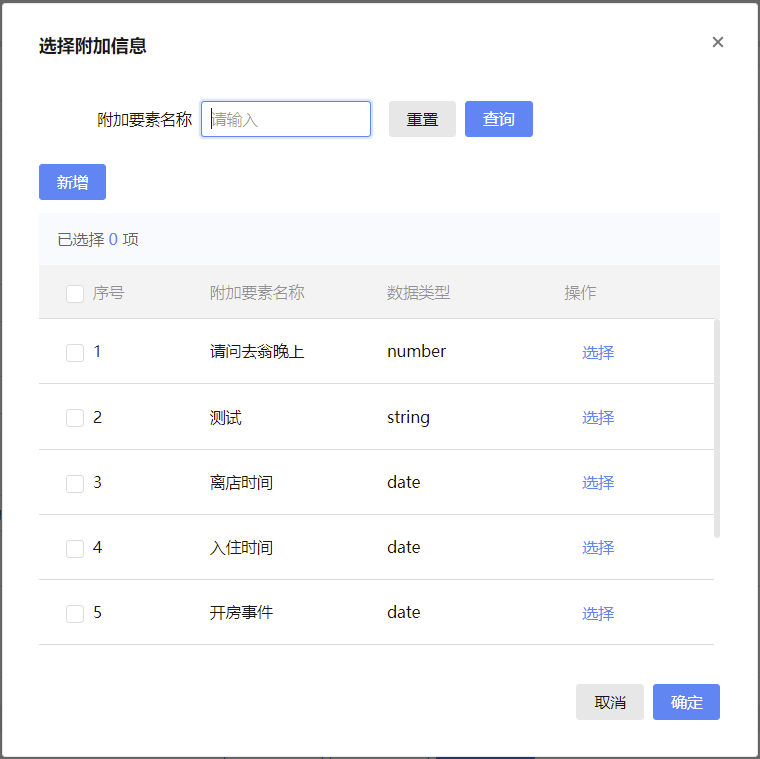Click 选择 link for 入住时间
The image size is (760, 759).
598,548
